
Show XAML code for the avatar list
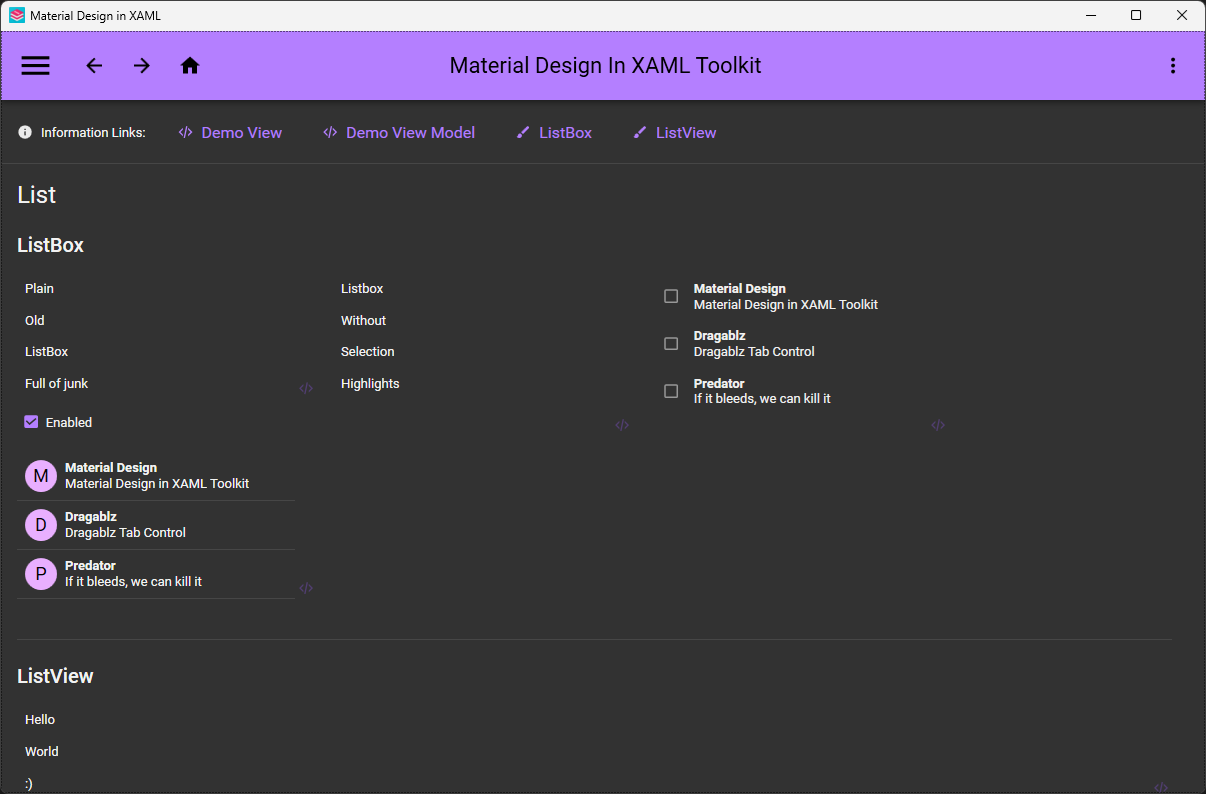click(306, 588)
